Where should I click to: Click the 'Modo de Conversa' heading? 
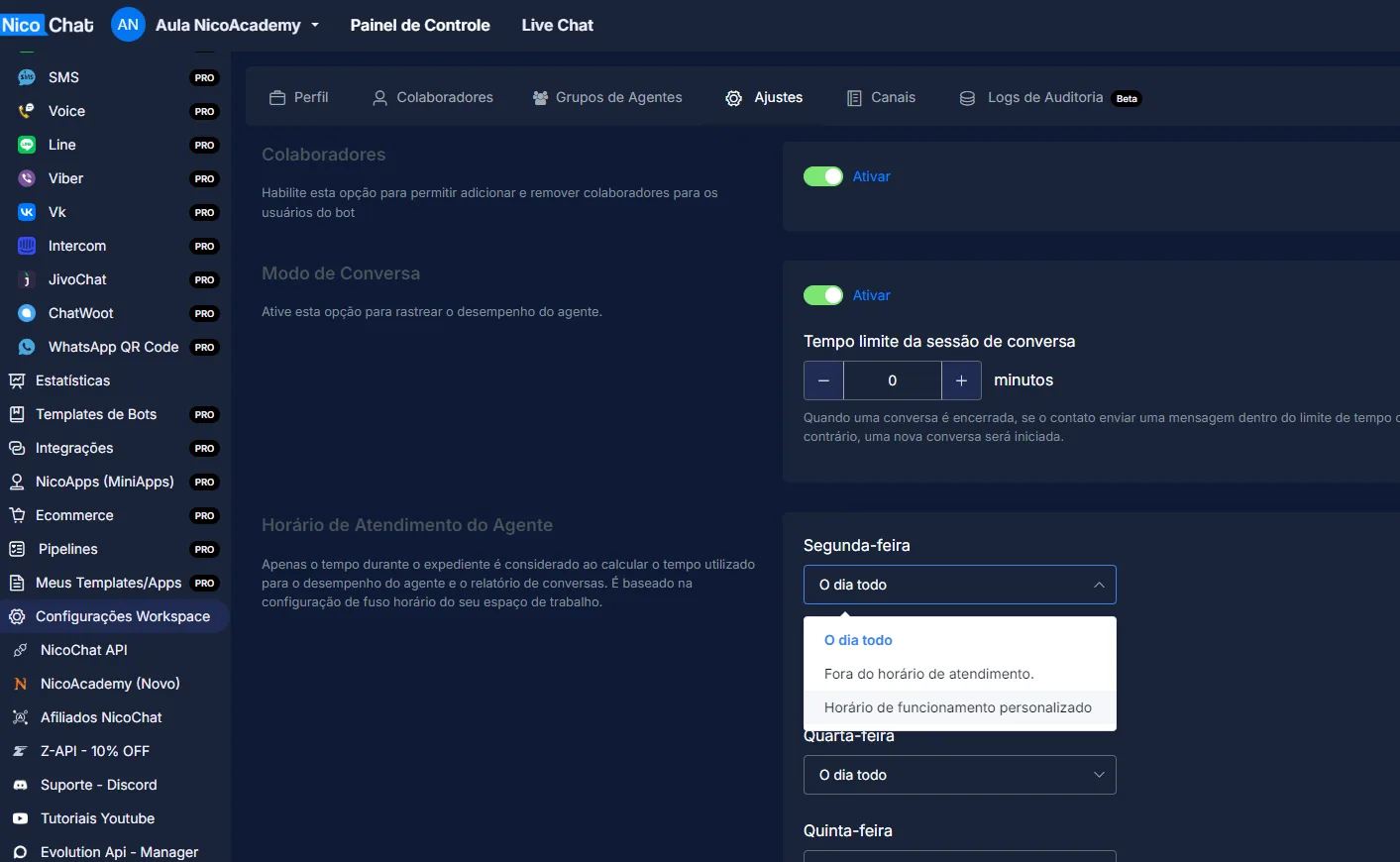tap(341, 273)
